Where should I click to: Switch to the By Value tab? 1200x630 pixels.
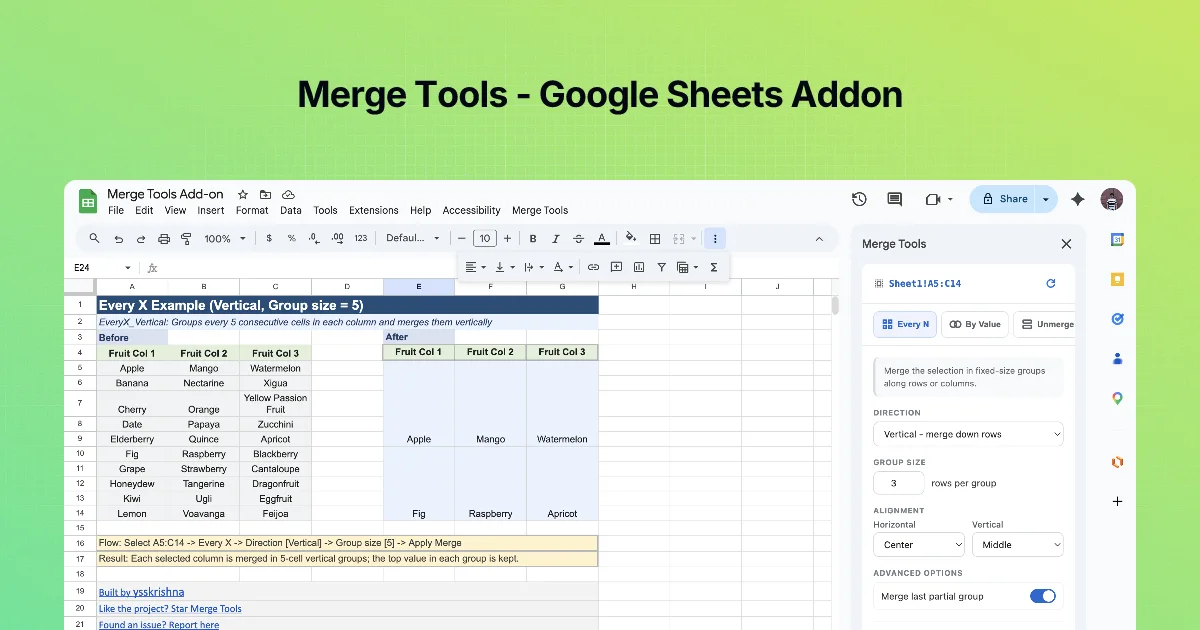975,324
